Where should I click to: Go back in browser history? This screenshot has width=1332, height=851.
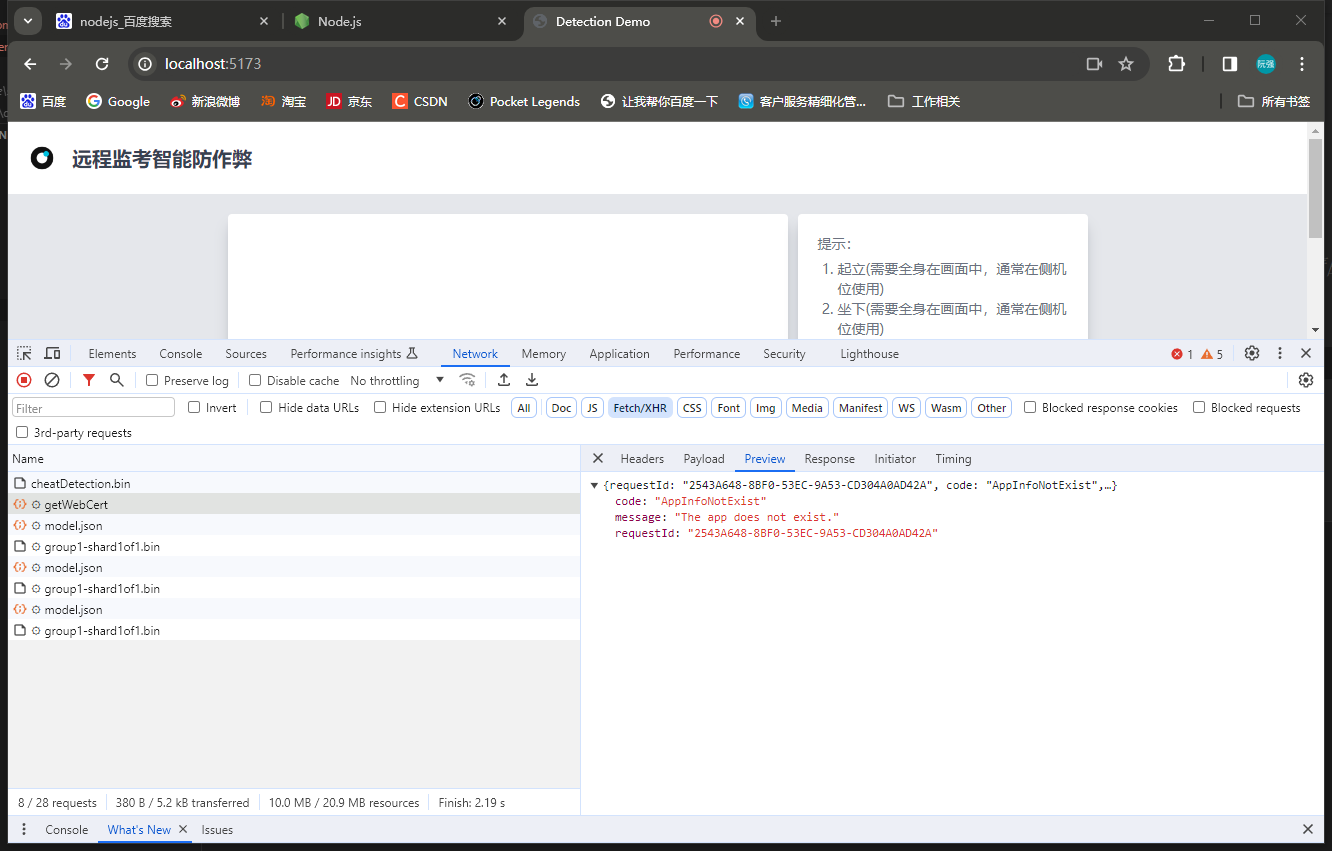(x=30, y=64)
